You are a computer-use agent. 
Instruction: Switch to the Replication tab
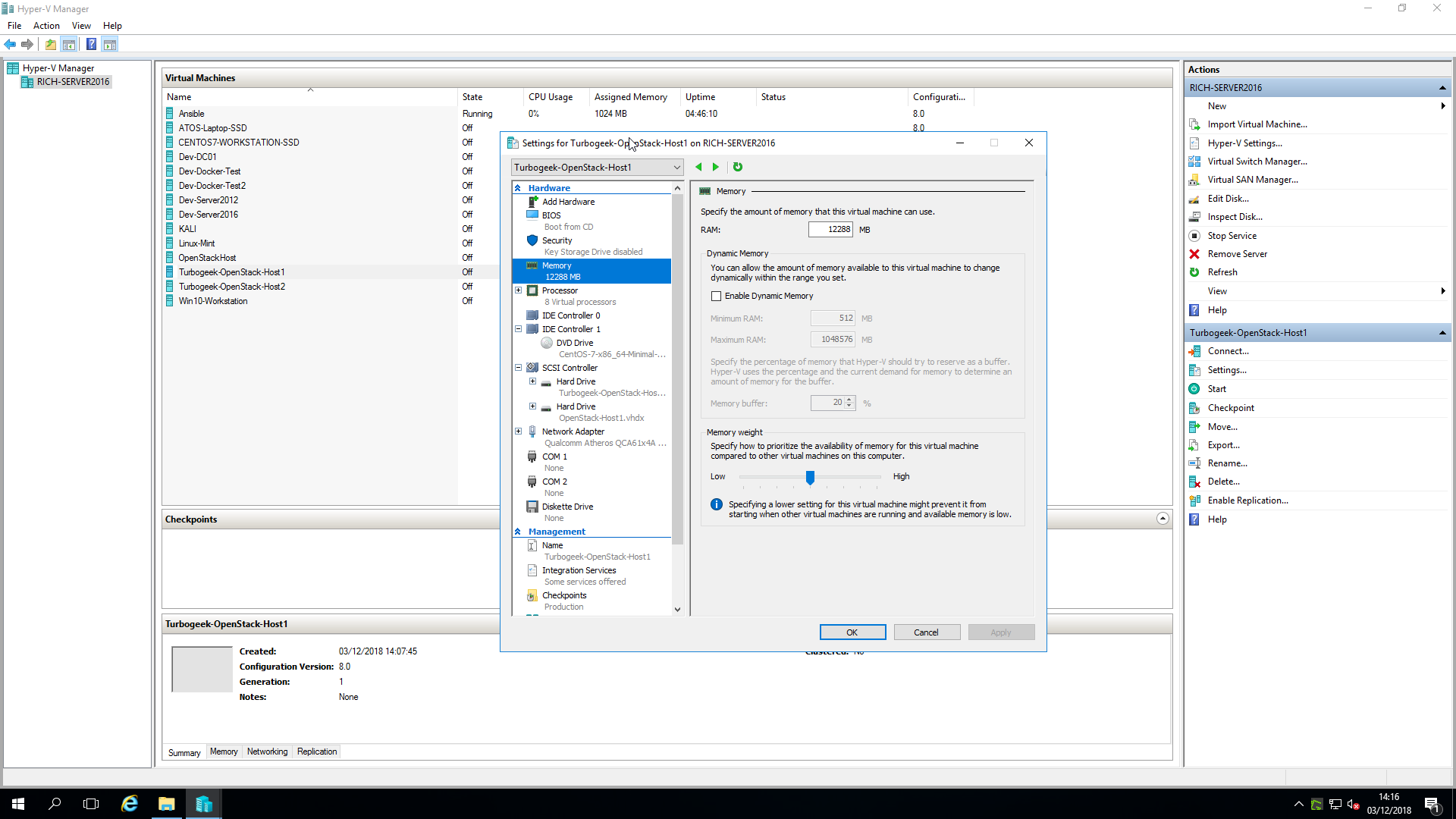(x=317, y=752)
